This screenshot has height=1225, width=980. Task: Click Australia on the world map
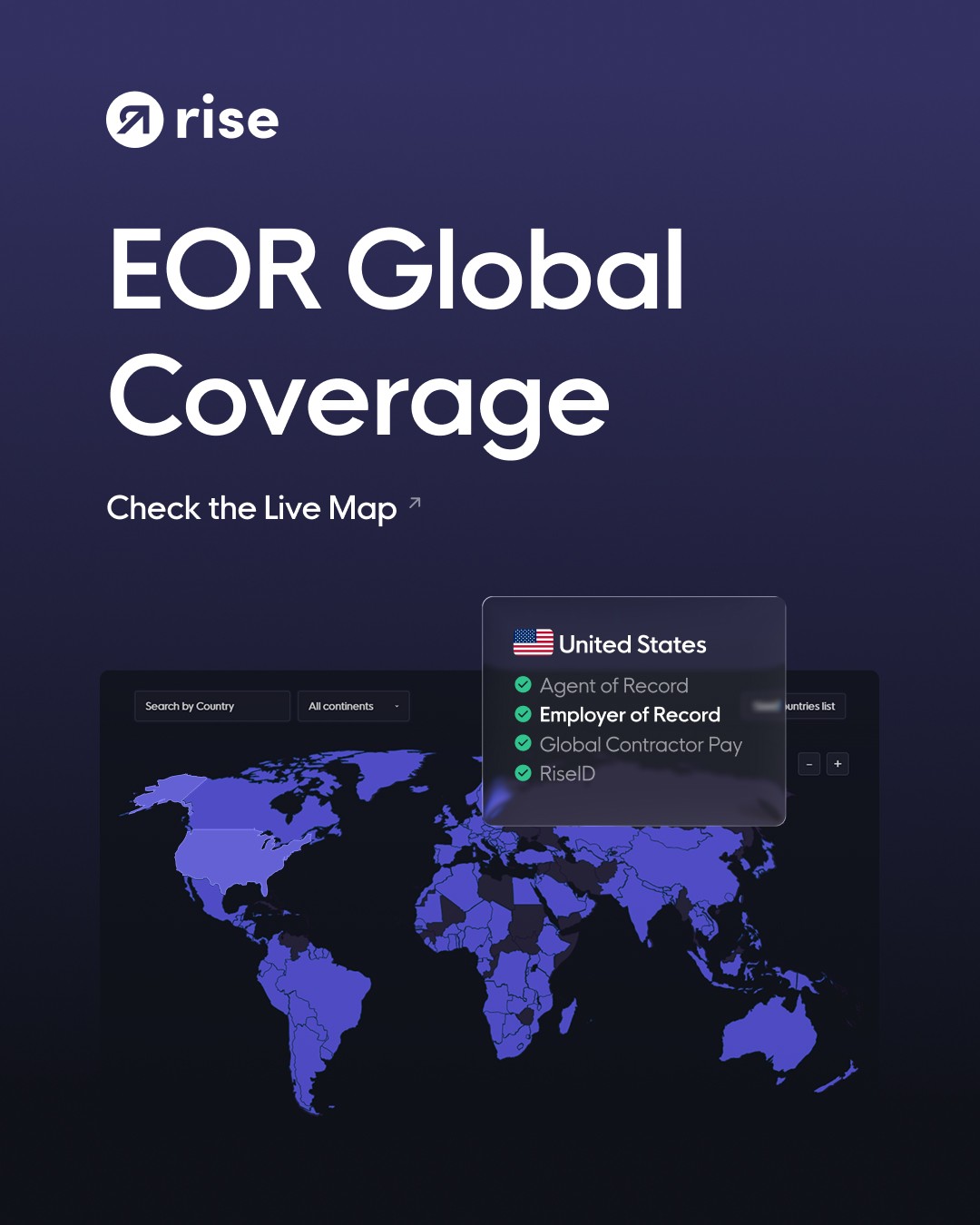coord(769,1034)
